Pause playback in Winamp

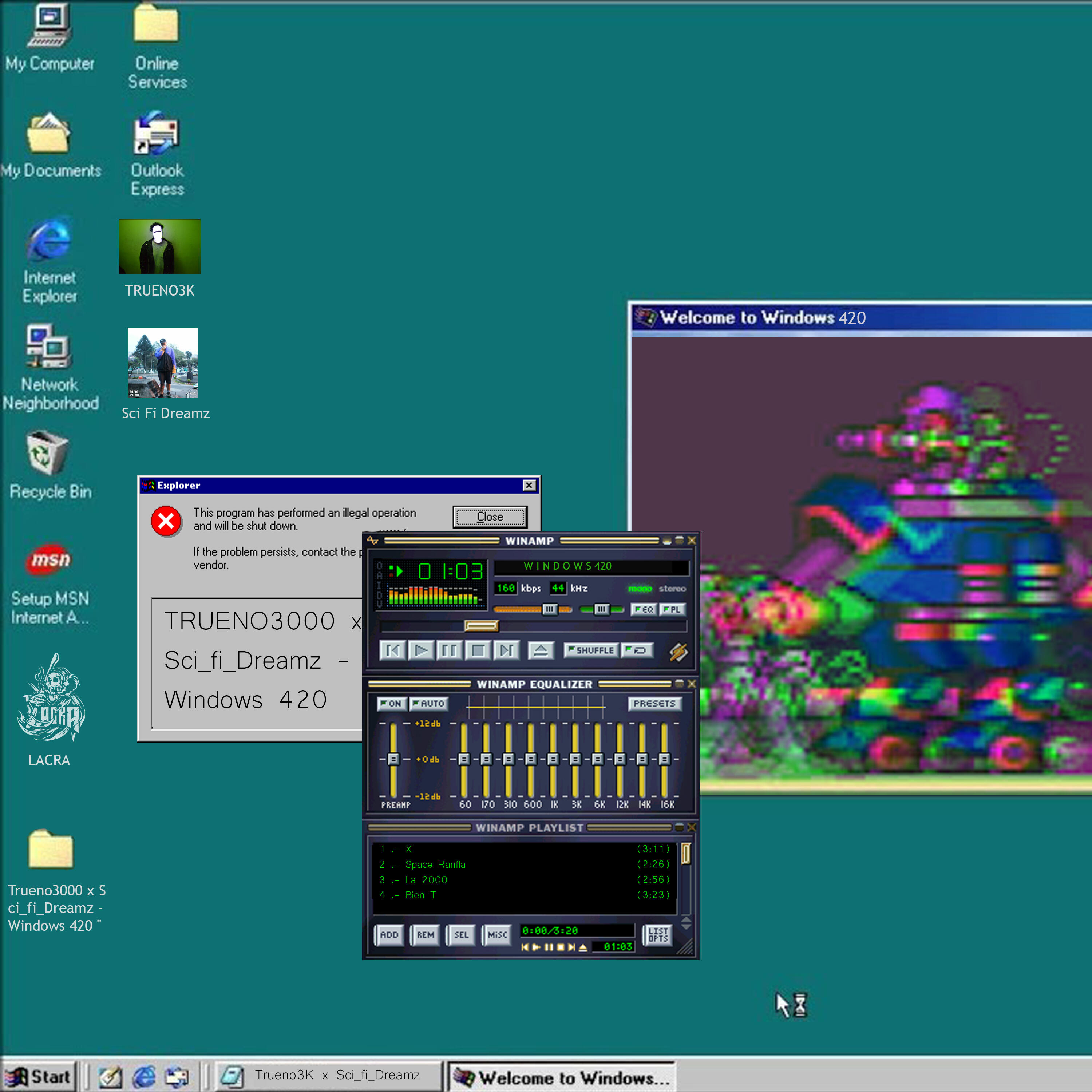(449, 650)
